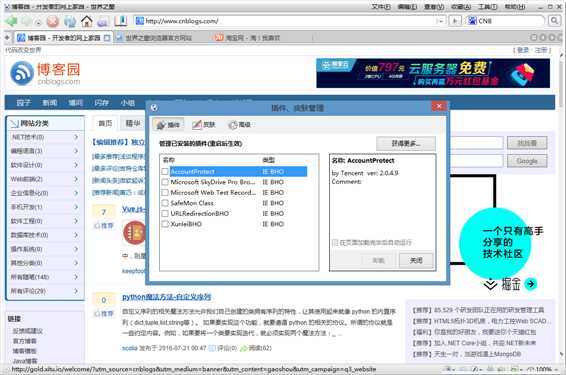The image size is (566, 375).
Task: Select the SafeMon Class plugin row
Action: coord(234,203)
